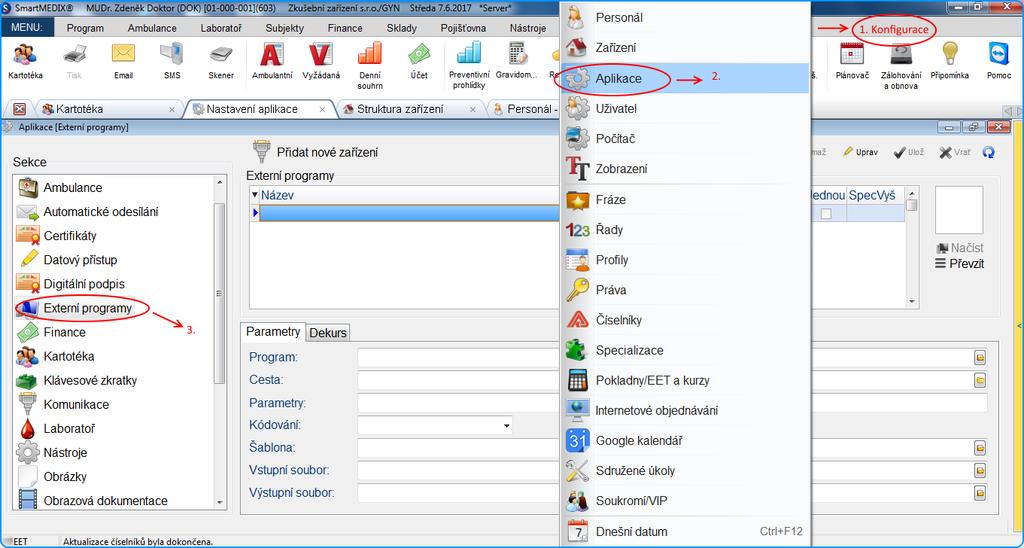The height and width of the screenshot is (548, 1024).
Task: Click the SMS toolbar icon
Action: coord(172,61)
